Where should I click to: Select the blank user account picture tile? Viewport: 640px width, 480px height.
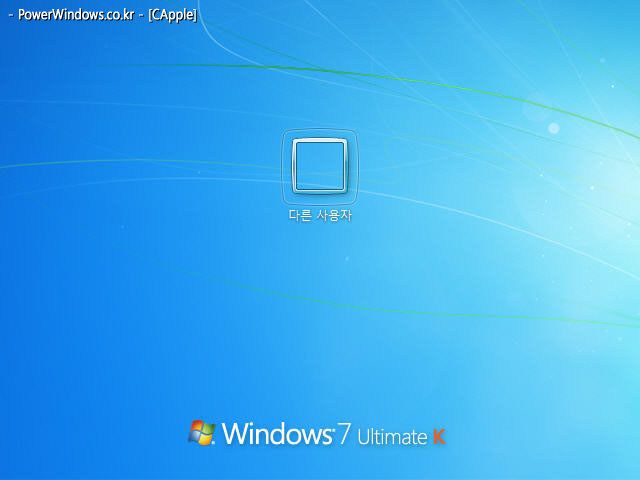[x=320, y=166]
